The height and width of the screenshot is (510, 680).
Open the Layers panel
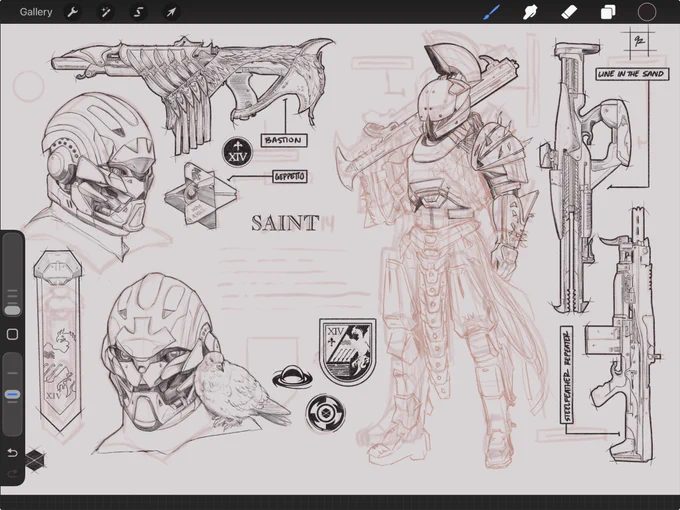[x=608, y=12]
